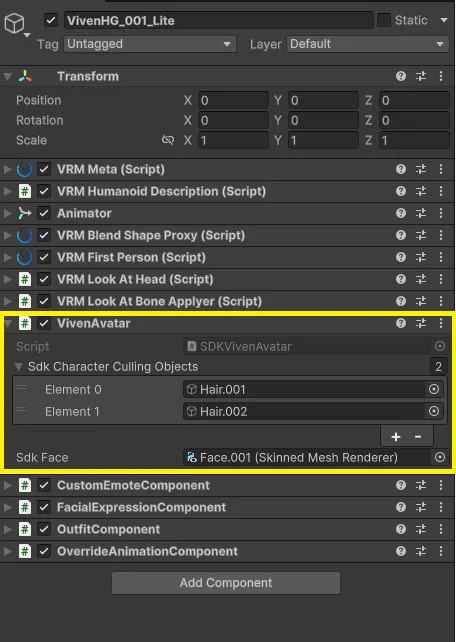The height and width of the screenshot is (642, 456).
Task: Open object picker for Hair.001 element
Action: [x=434, y=389]
